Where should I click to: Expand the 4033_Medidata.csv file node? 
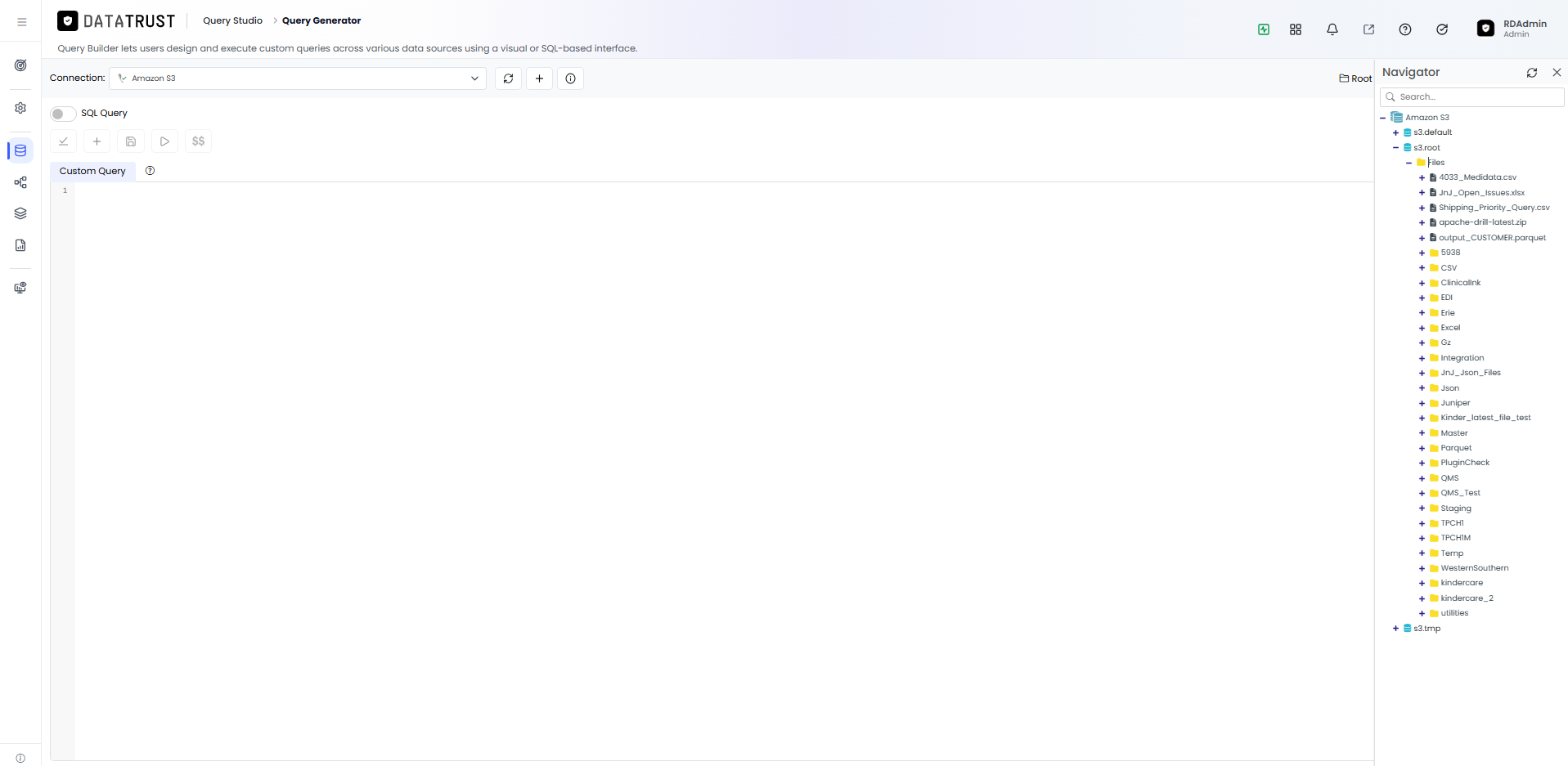click(x=1422, y=177)
